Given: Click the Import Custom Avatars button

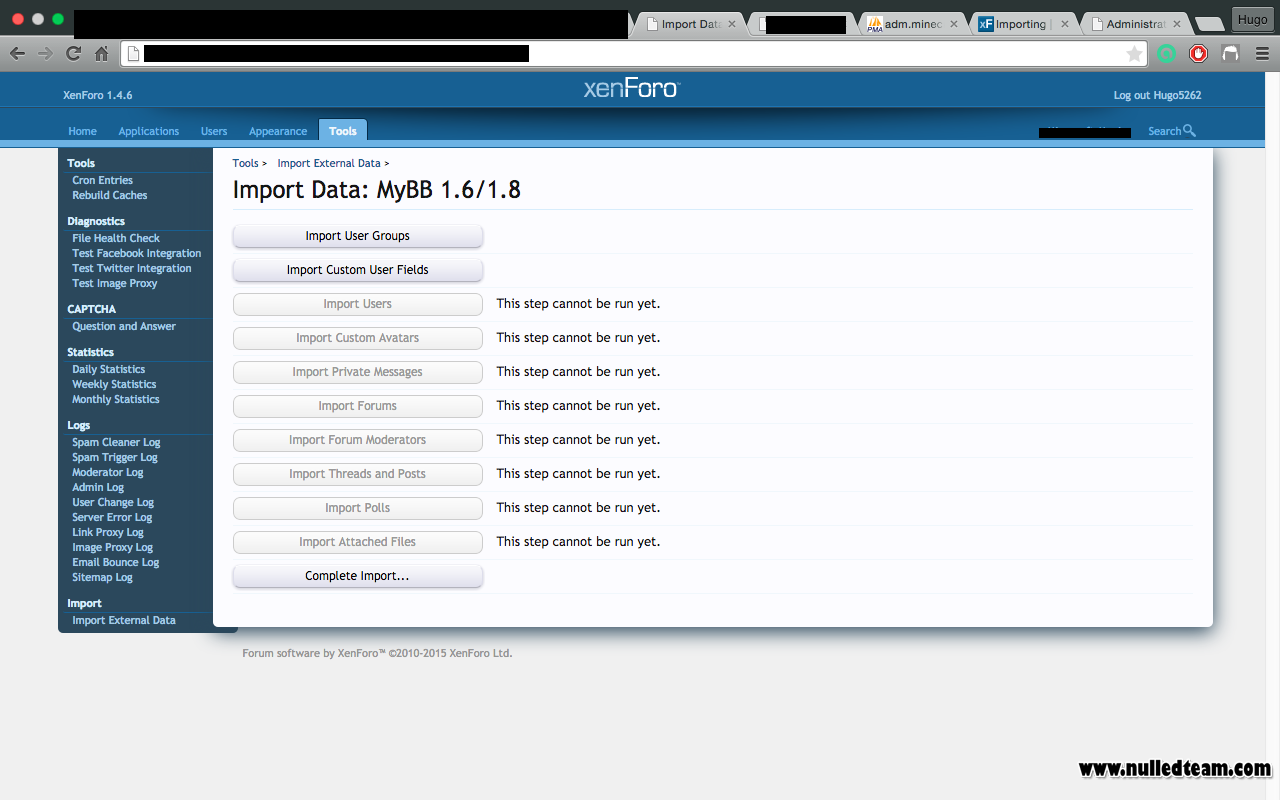Looking at the screenshot, I should [x=358, y=338].
